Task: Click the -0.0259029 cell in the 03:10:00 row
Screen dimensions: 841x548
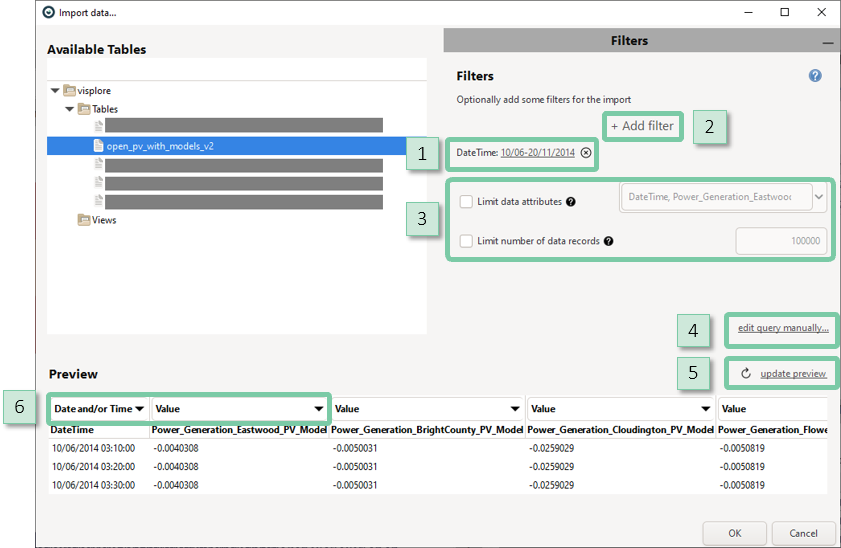Action: point(551,448)
